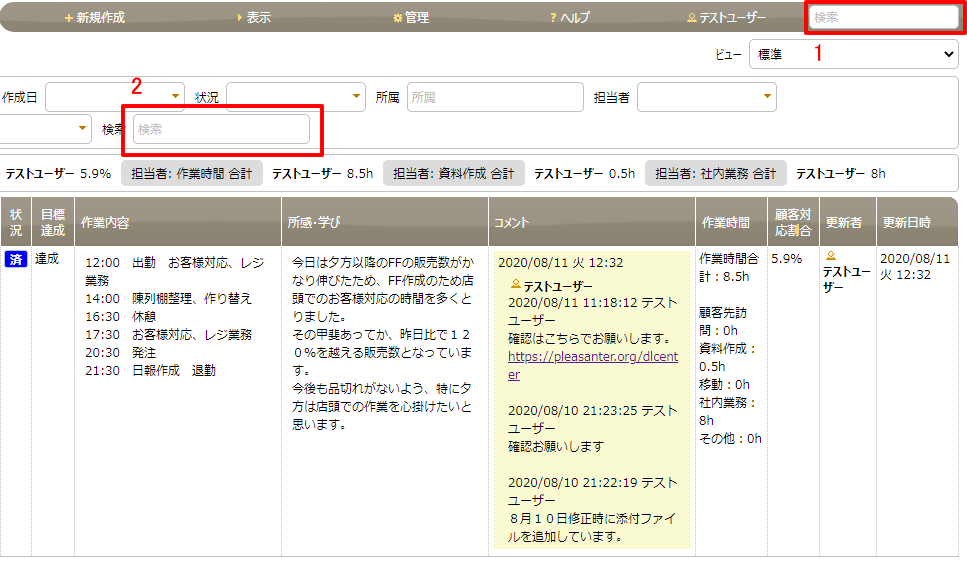The height and width of the screenshot is (564, 967).
Task: Click the filter 検索 text field
Action: coord(221,129)
